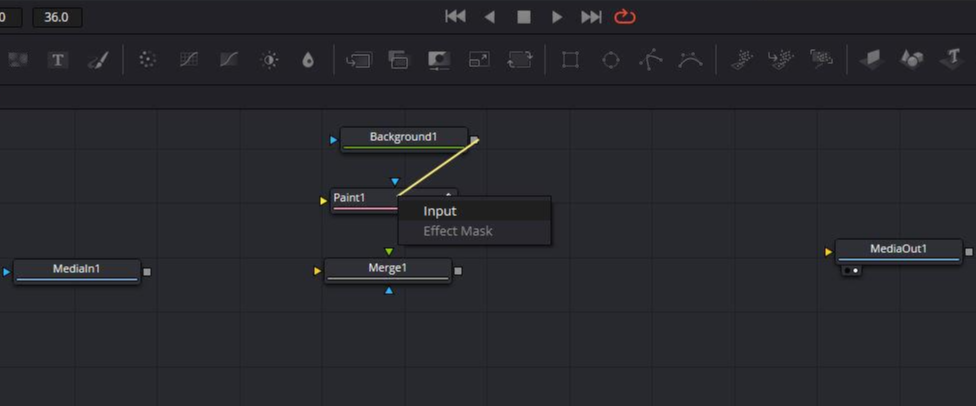Click the 36.0 frame value field

57,17
